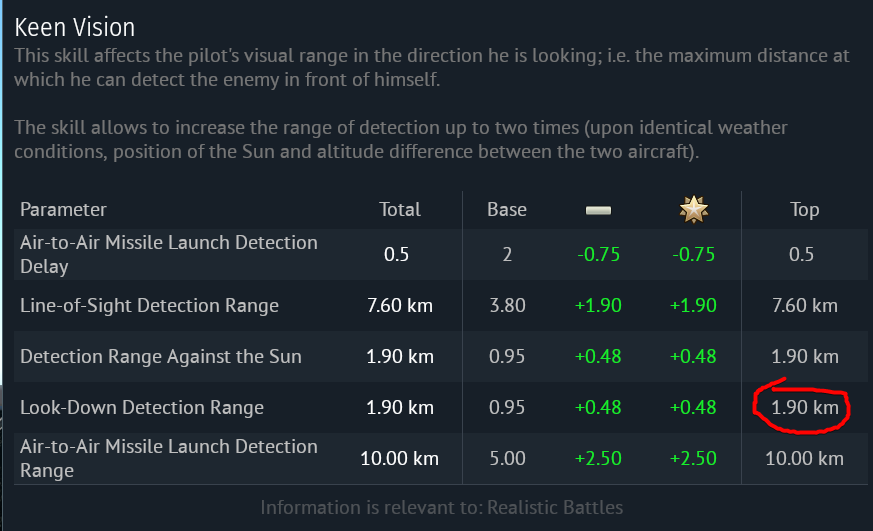Click Air-to-Air Missile Launch Detection Range label

[x=169, y=458]
